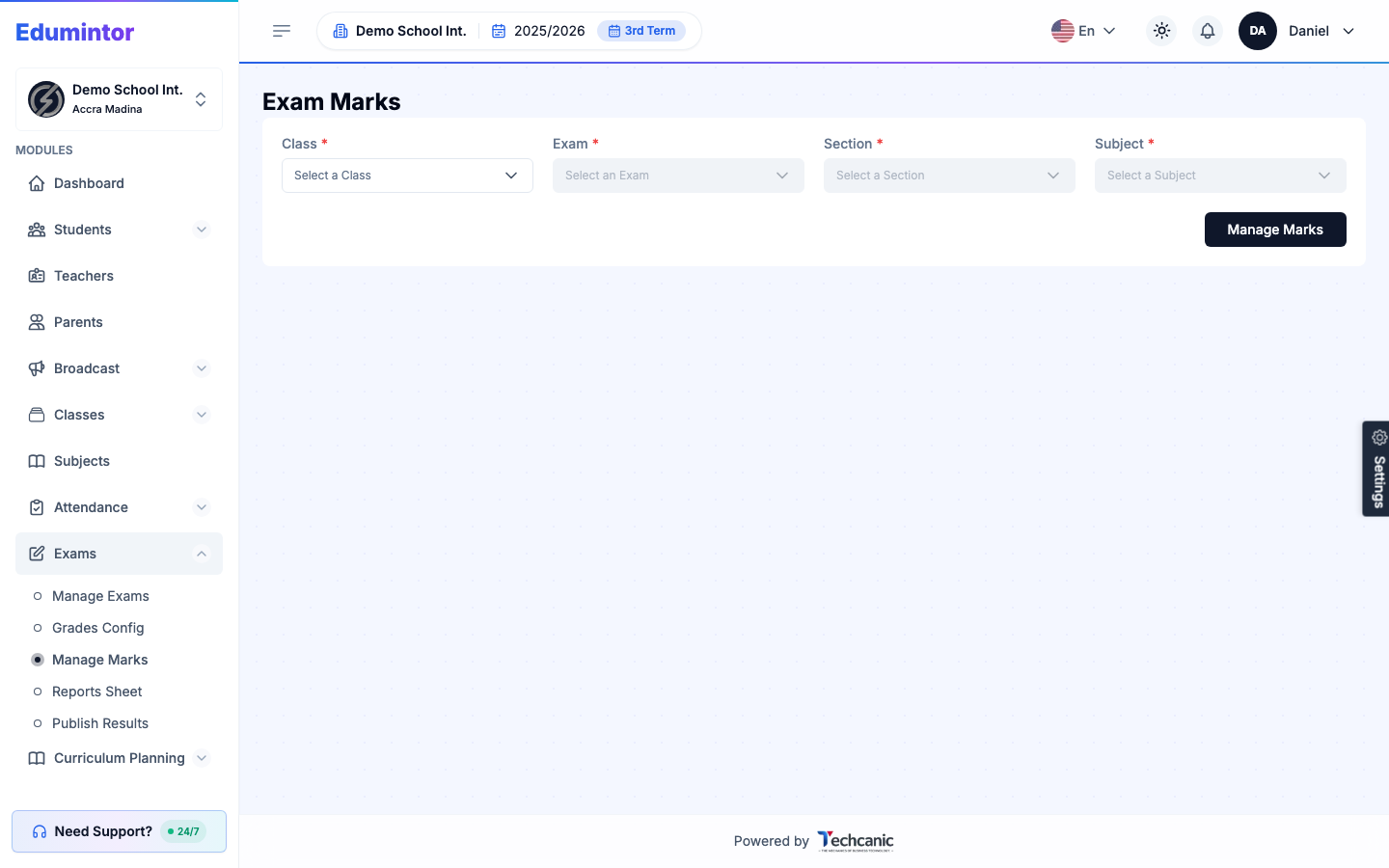
Task: Collapse the Exams submenu chevron
Action: click(202, 554)
